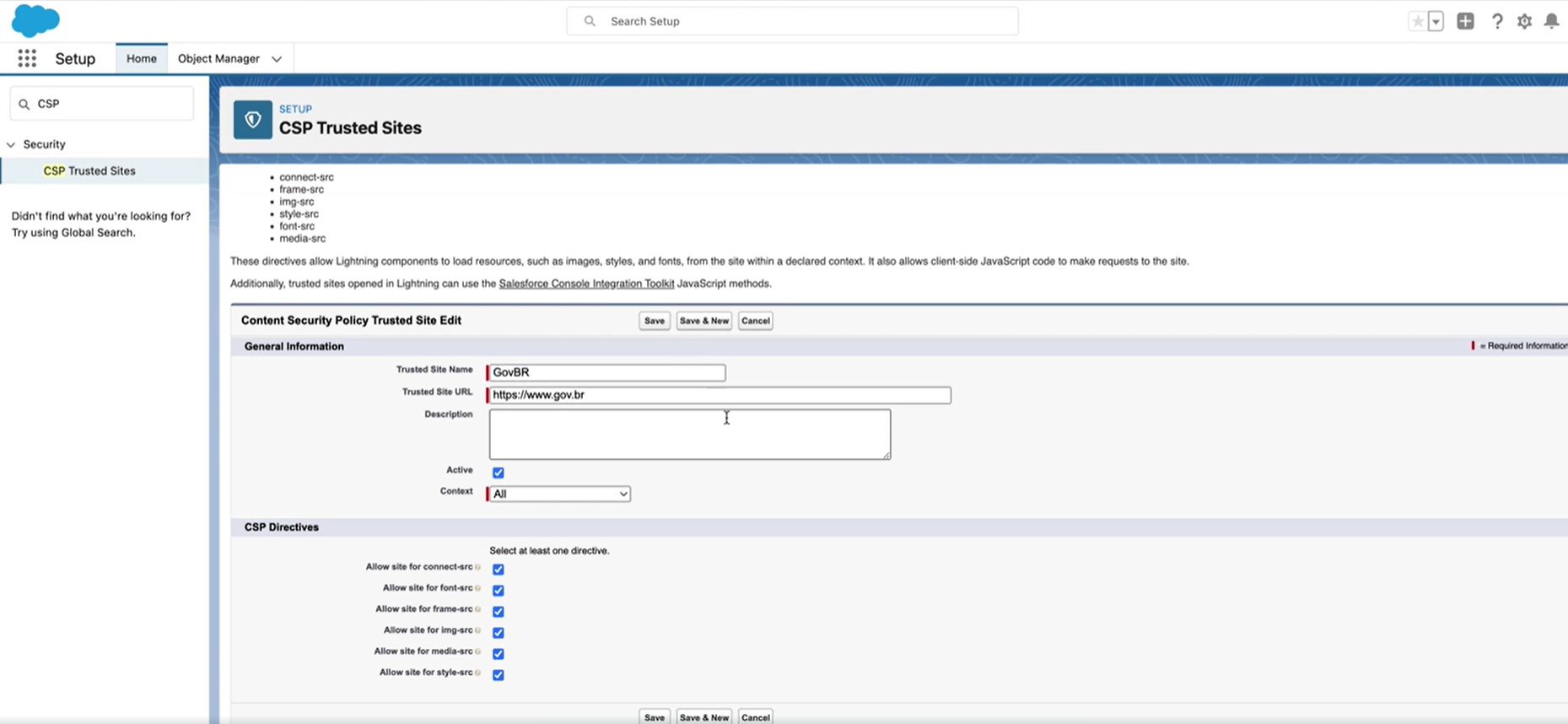Open Salesforce Console Integration Toolkit link

coord(586,284)
